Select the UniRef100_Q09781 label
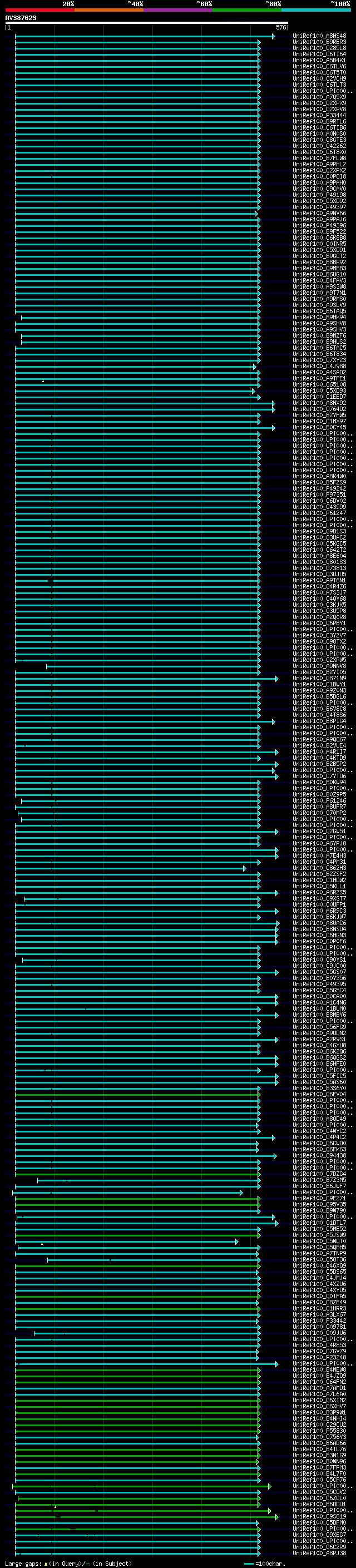Image resolution: width=356 pixels, height=1568 pixels. coord(319,1327)
